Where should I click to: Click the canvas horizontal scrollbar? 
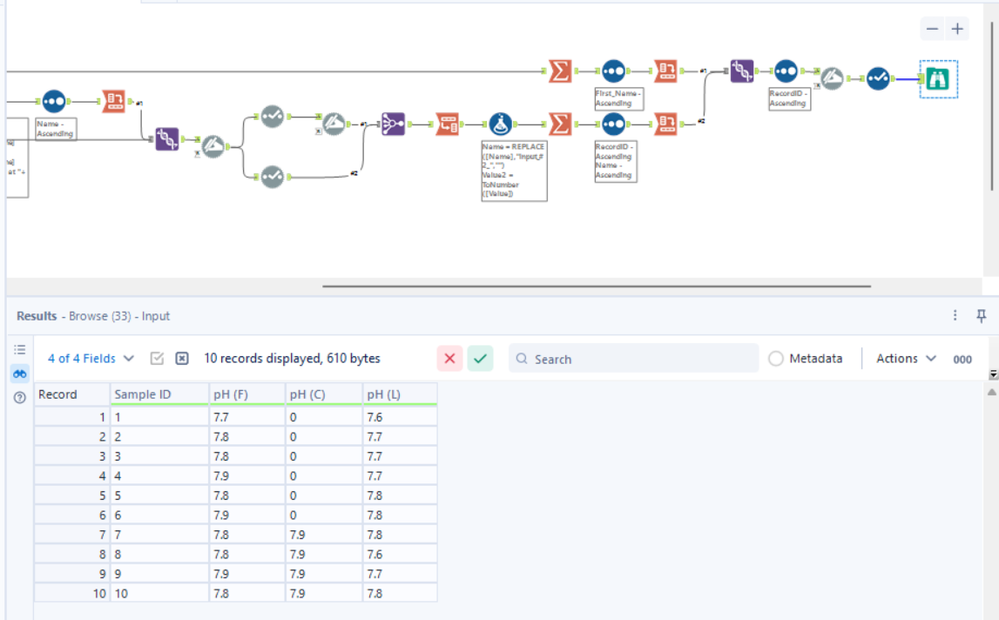[596, 287]
